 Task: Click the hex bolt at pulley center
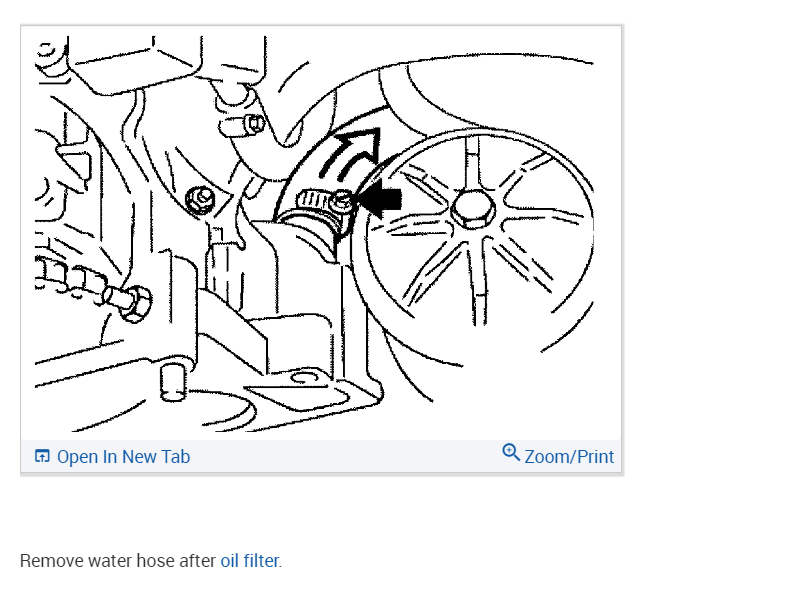472,209
